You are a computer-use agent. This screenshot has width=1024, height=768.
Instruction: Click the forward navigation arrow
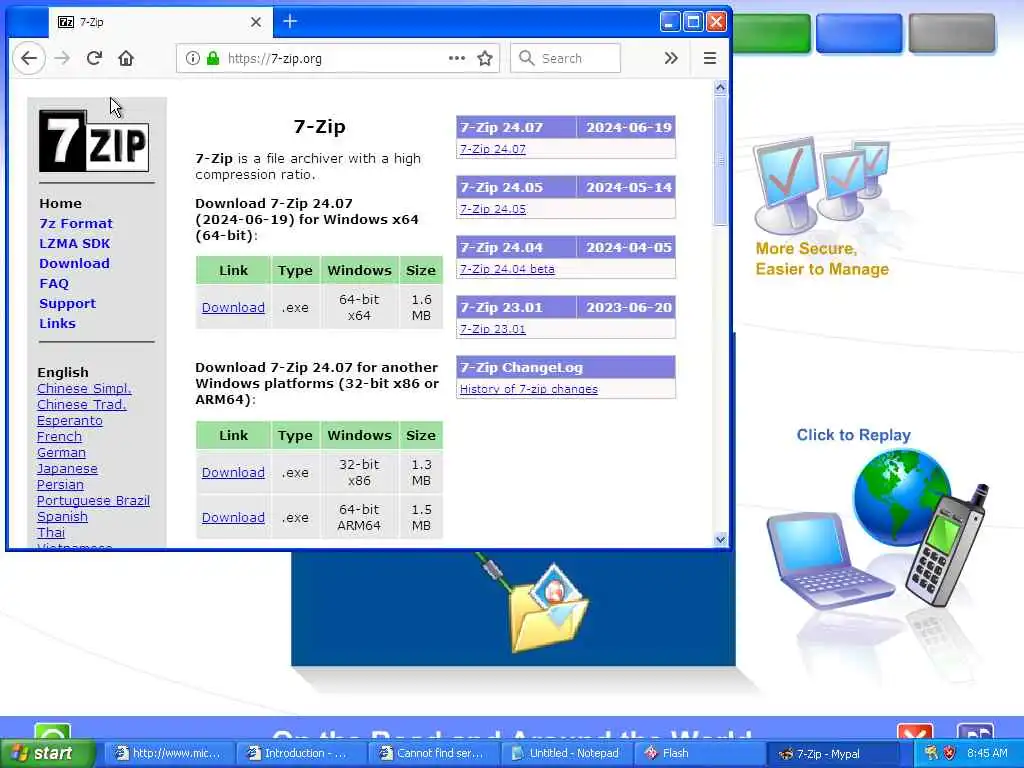click(x=62, y=58)
